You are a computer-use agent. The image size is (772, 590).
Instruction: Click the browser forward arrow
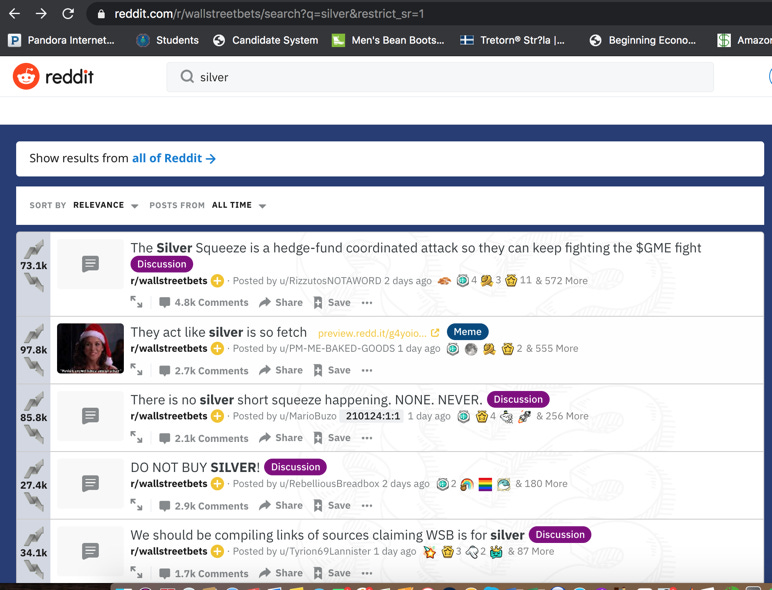tap(41, 14)
